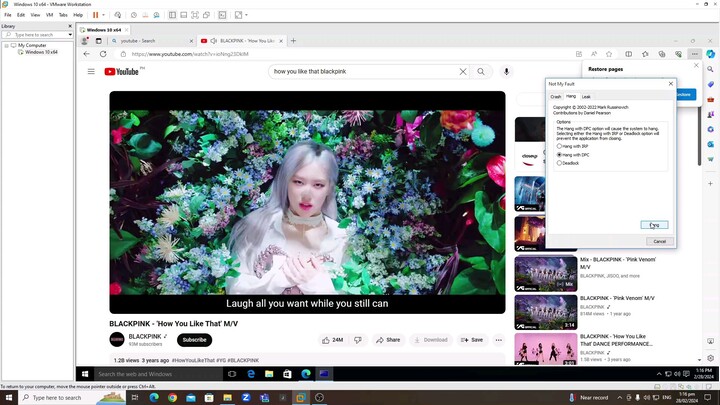Select Windows 10 x64 in Library tree

click(x=41, y=52)
